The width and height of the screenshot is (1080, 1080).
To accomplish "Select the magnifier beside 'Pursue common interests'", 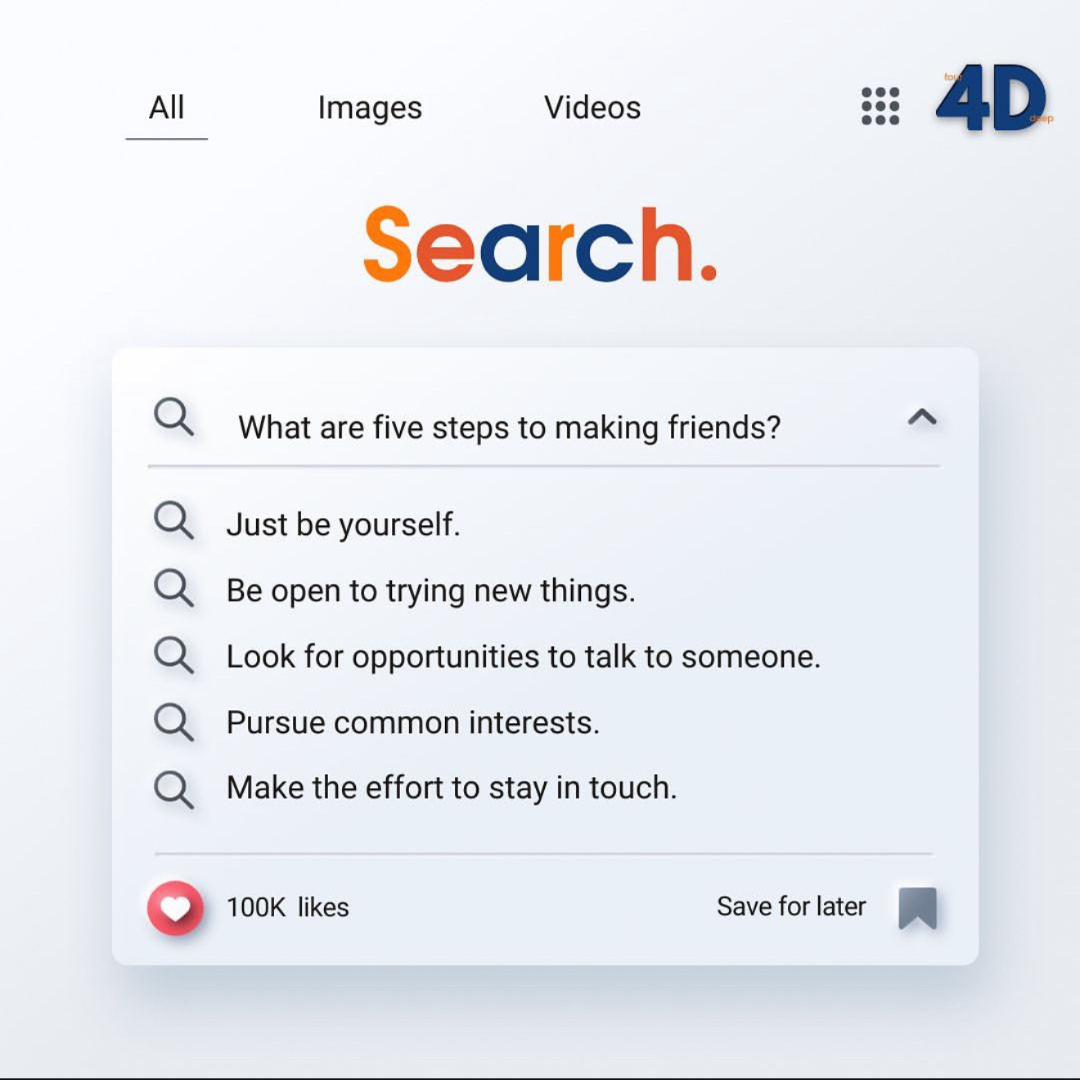I will [175, 722].
